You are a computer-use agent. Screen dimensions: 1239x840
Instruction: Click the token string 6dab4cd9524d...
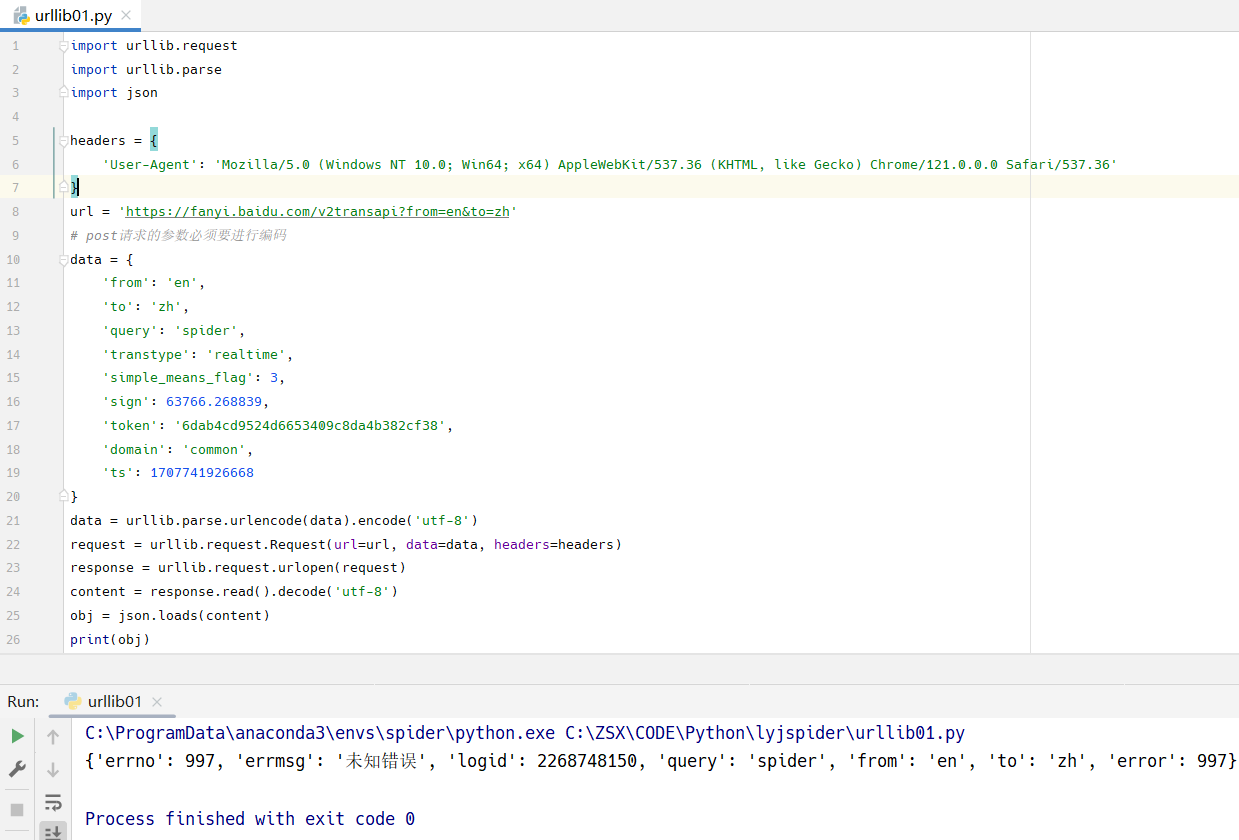(310, 426)
